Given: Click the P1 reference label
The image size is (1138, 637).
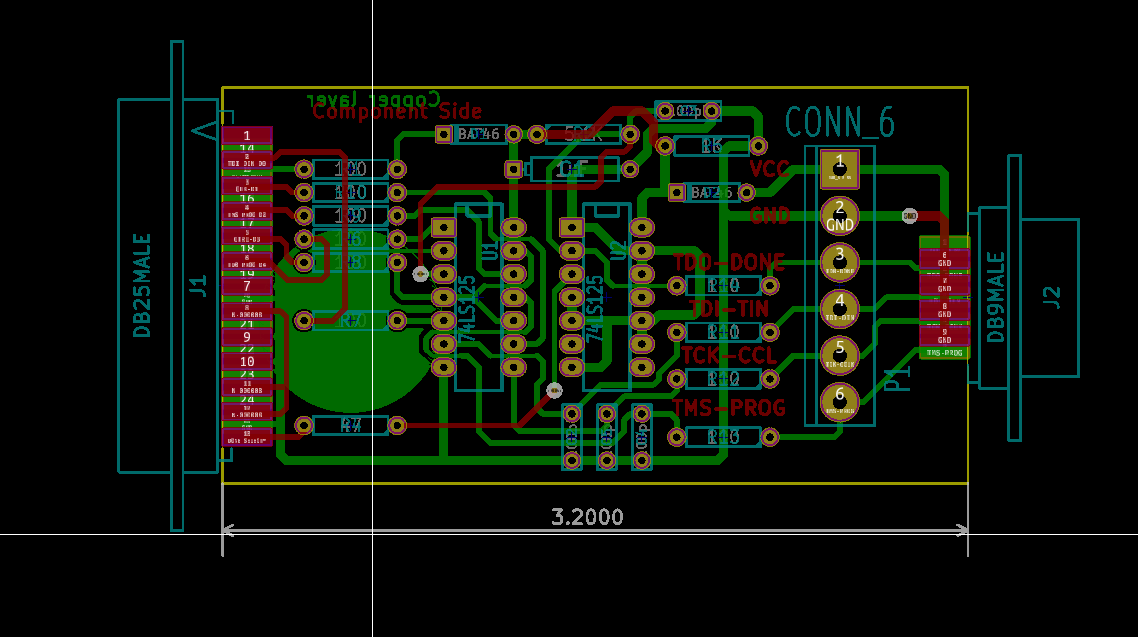Looking at the screenshot, I should [x=898, y=379].
